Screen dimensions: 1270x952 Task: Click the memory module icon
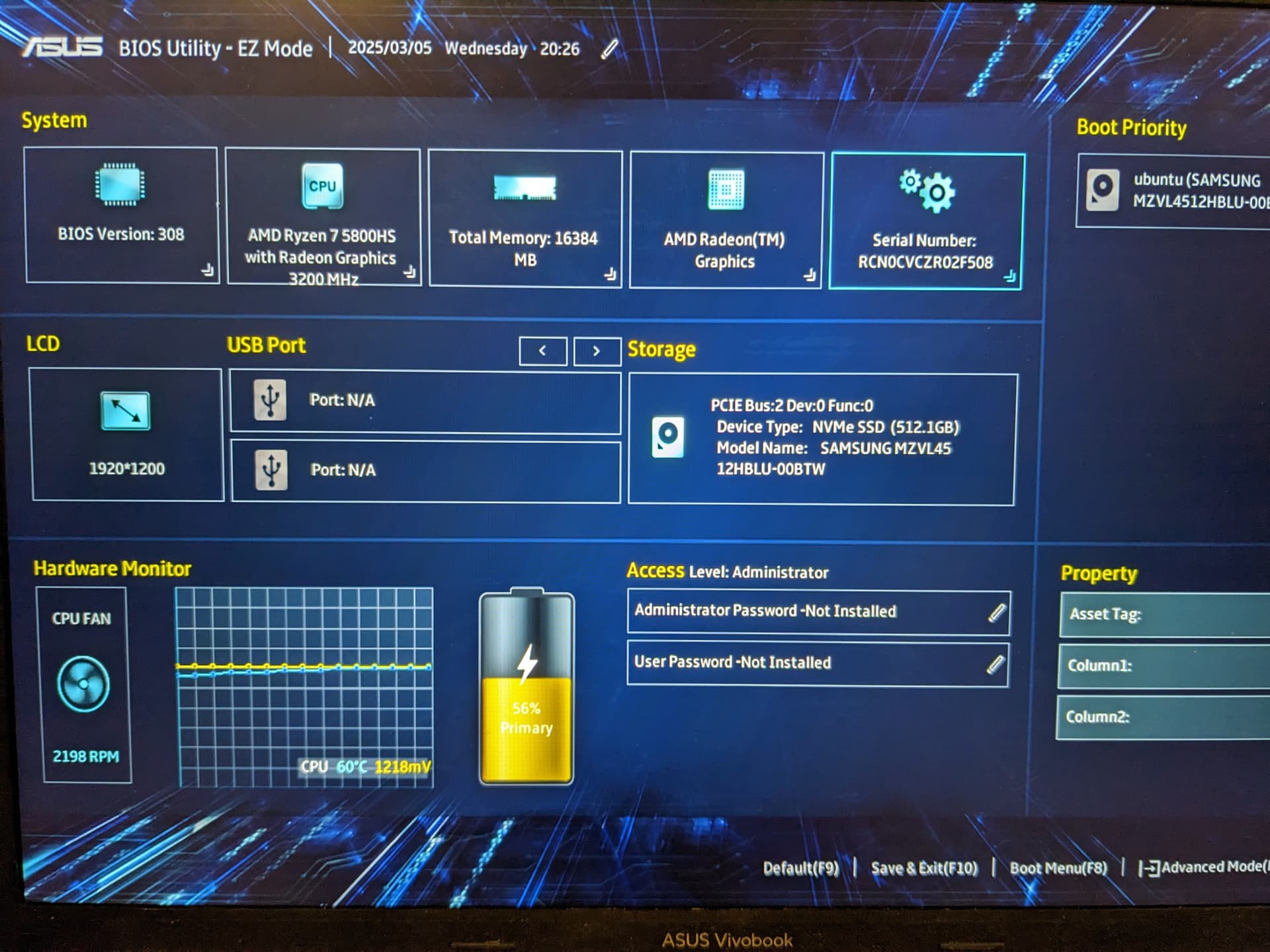coord(525,188)
